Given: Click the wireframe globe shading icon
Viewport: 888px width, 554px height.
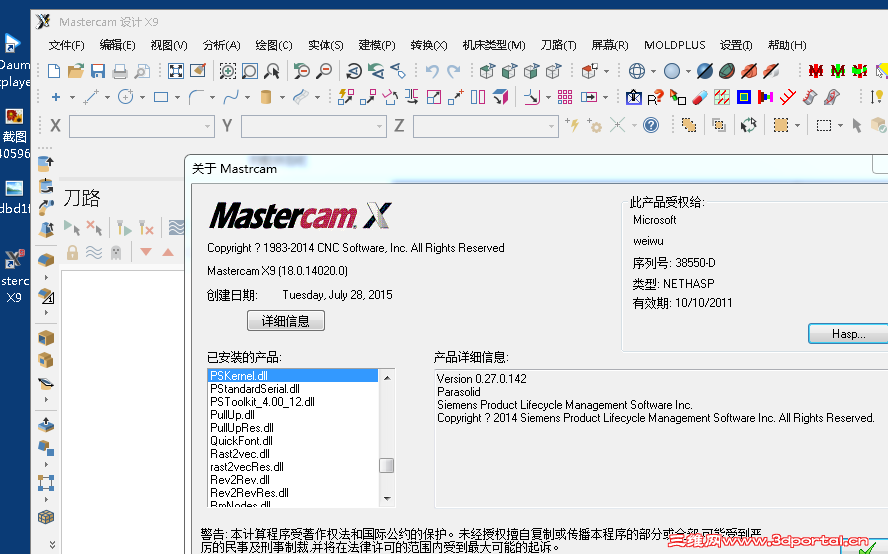Looking at the screenshot, I should click(637, 71).
